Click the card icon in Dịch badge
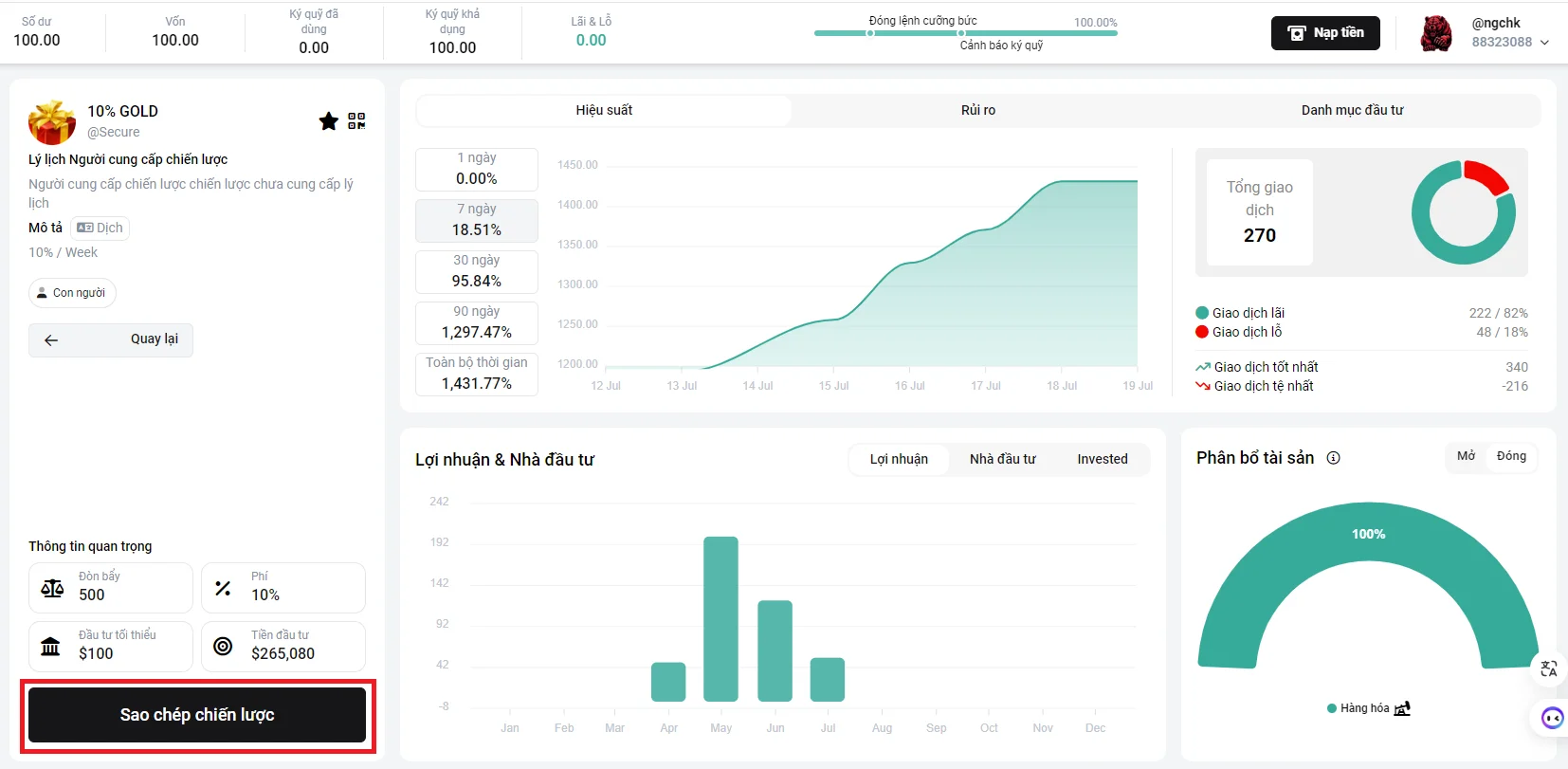 click(x=85, y=228)
